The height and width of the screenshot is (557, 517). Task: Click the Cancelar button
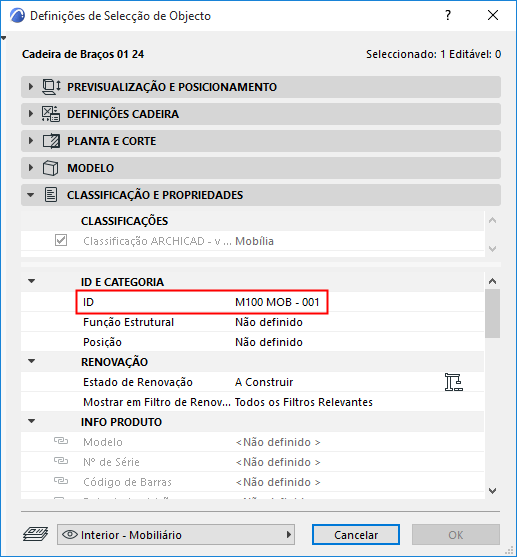356,534
